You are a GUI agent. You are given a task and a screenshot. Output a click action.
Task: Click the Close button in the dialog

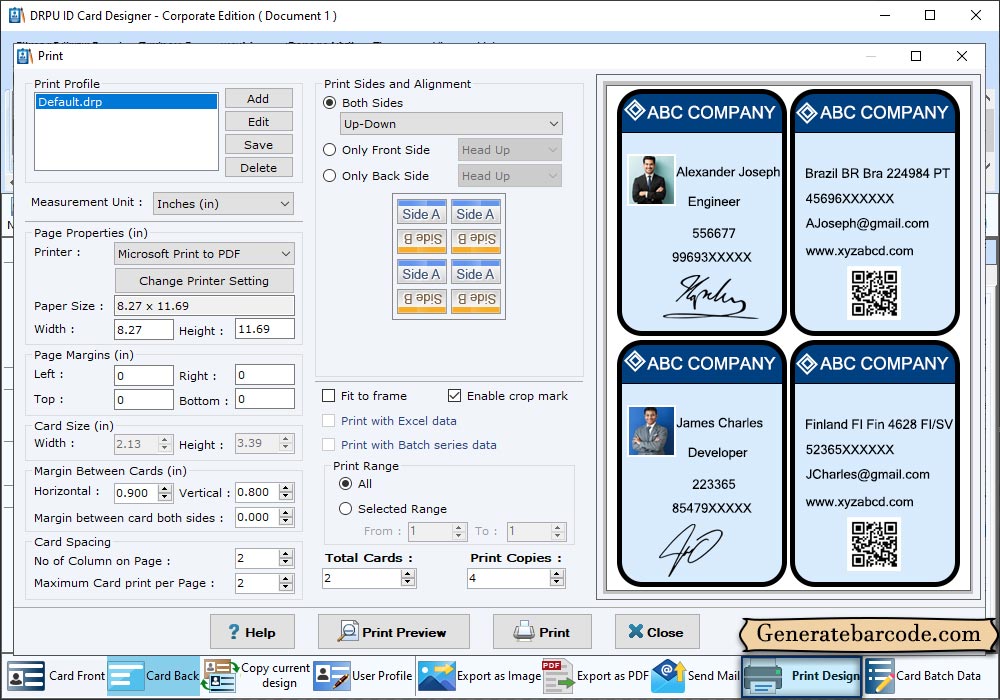(657, 632)
